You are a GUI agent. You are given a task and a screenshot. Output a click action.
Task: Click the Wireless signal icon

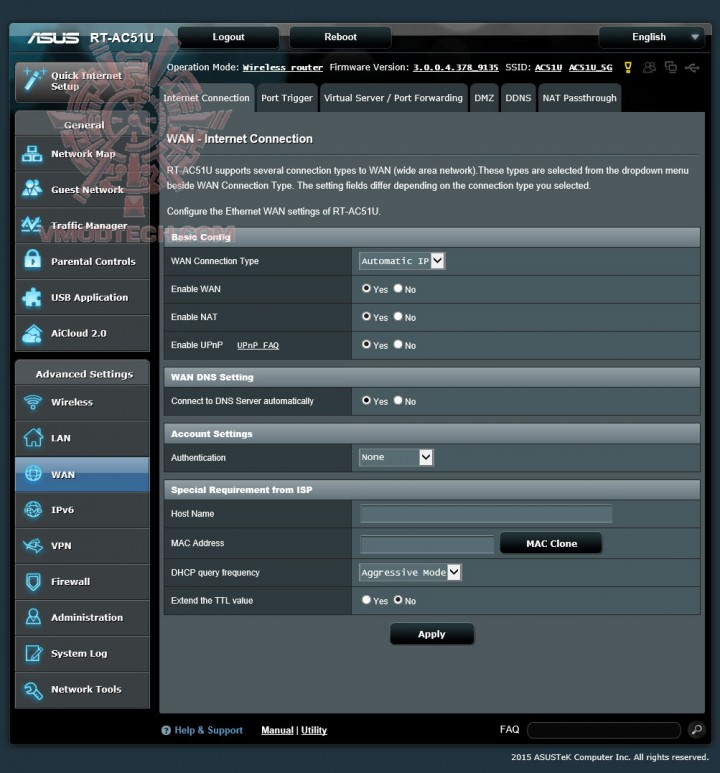pos(33,402)
